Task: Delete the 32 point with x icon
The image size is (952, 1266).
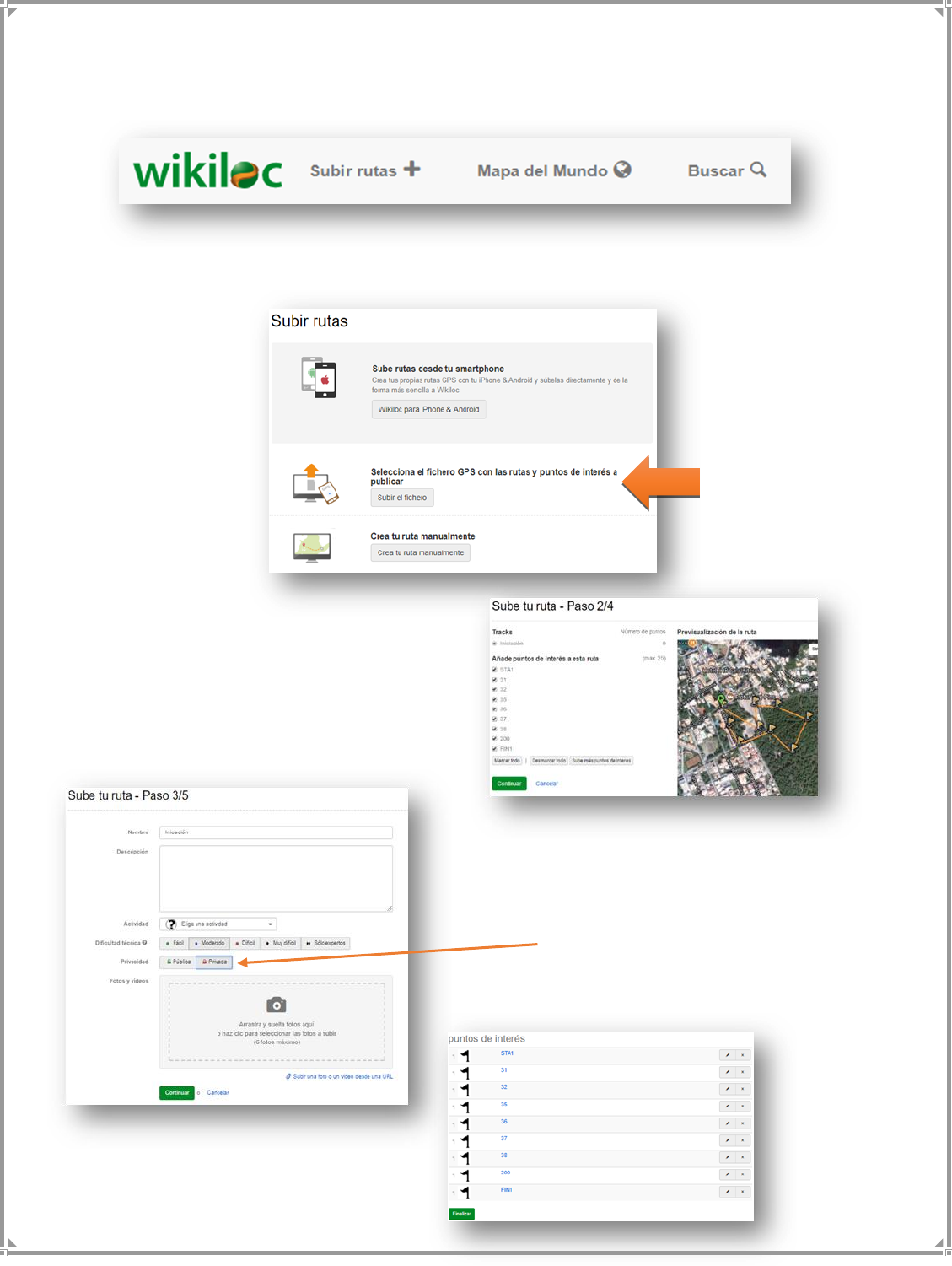Action: pyautogui.click(x=743, y=1089)
